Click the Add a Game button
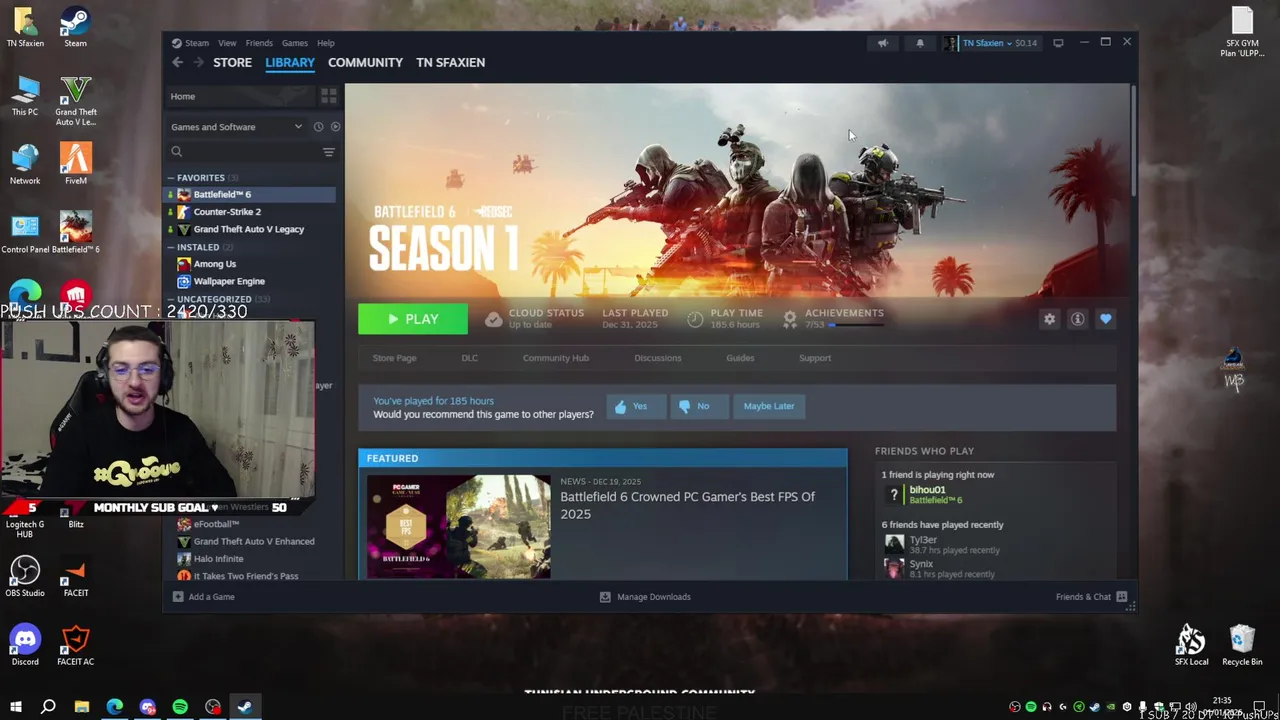The width and height of the screenshot is (1280, 720). [203, 597]
